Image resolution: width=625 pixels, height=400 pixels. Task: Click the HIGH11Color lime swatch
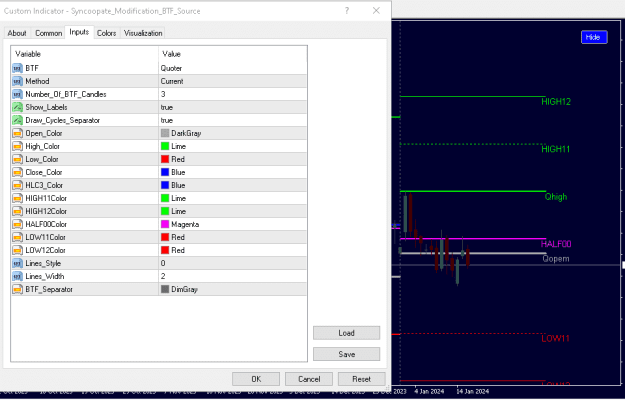[165, 198]
